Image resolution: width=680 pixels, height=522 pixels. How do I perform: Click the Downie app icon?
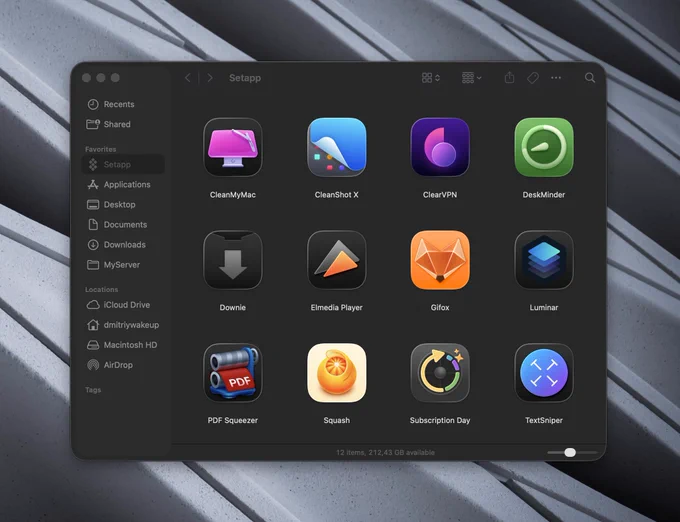coord(233,260)
